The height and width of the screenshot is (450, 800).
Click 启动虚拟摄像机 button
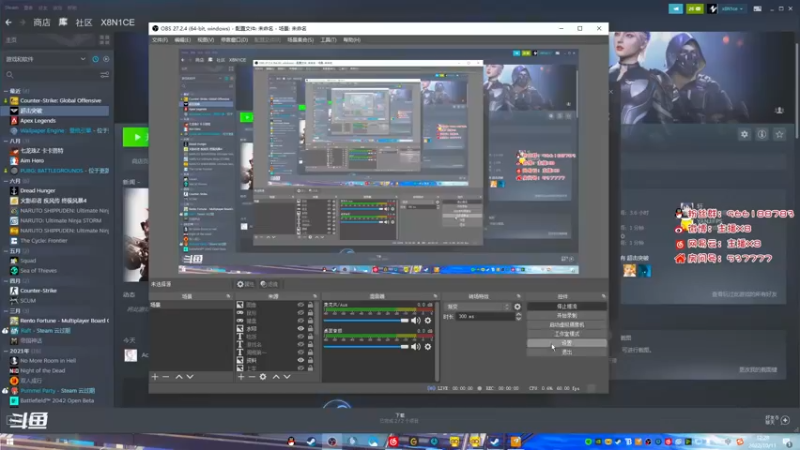pos(567,325)
